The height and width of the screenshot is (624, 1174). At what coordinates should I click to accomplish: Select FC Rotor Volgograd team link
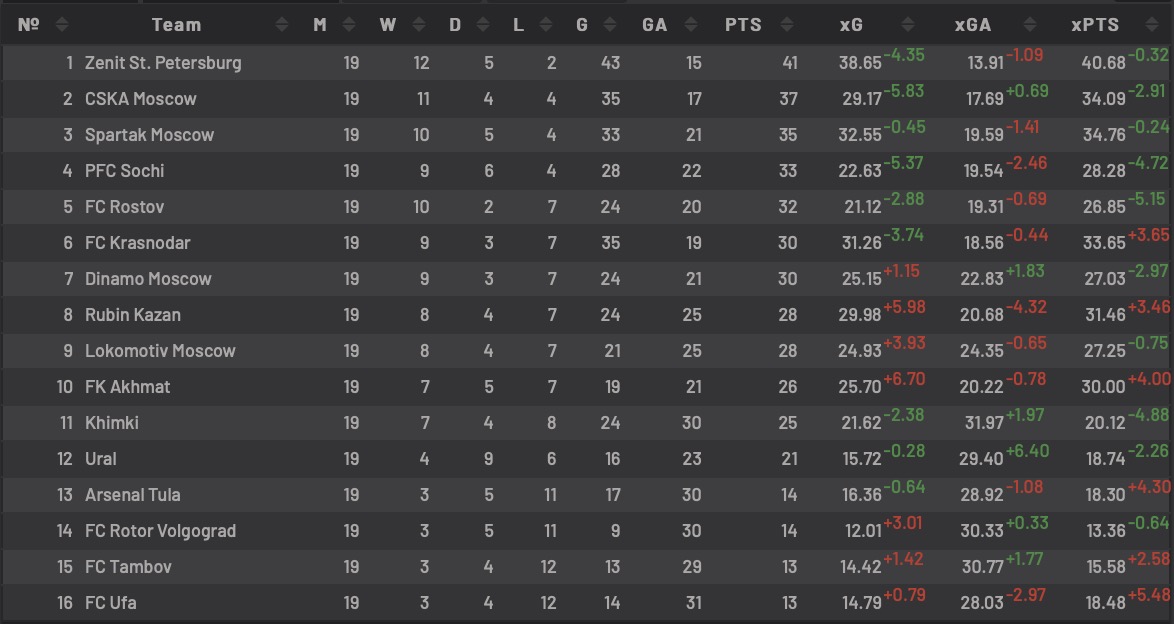[160, 530]
